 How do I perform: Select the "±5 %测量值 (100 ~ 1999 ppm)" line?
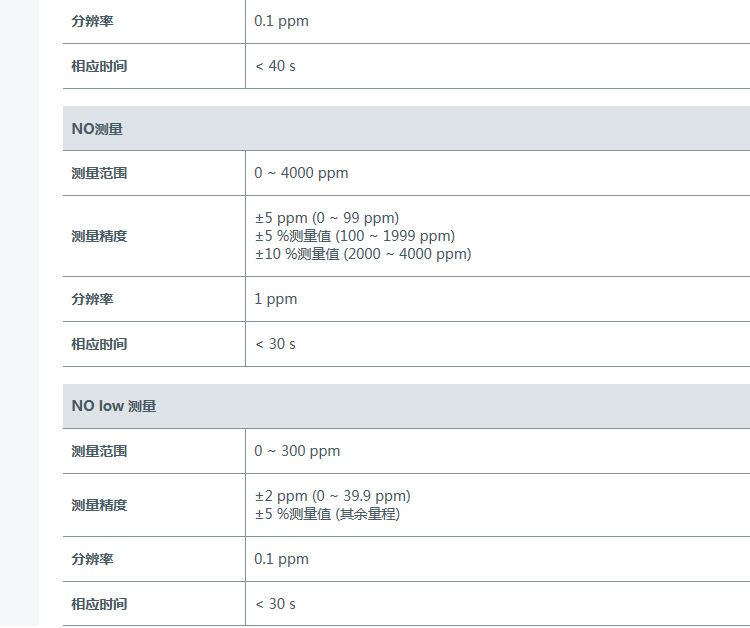(354, 236)
